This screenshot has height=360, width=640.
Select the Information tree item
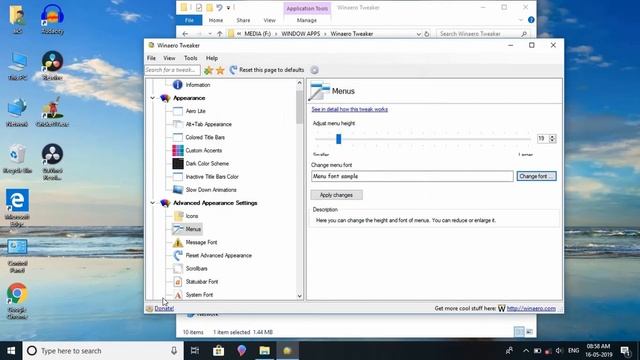[x=198, y=85]
